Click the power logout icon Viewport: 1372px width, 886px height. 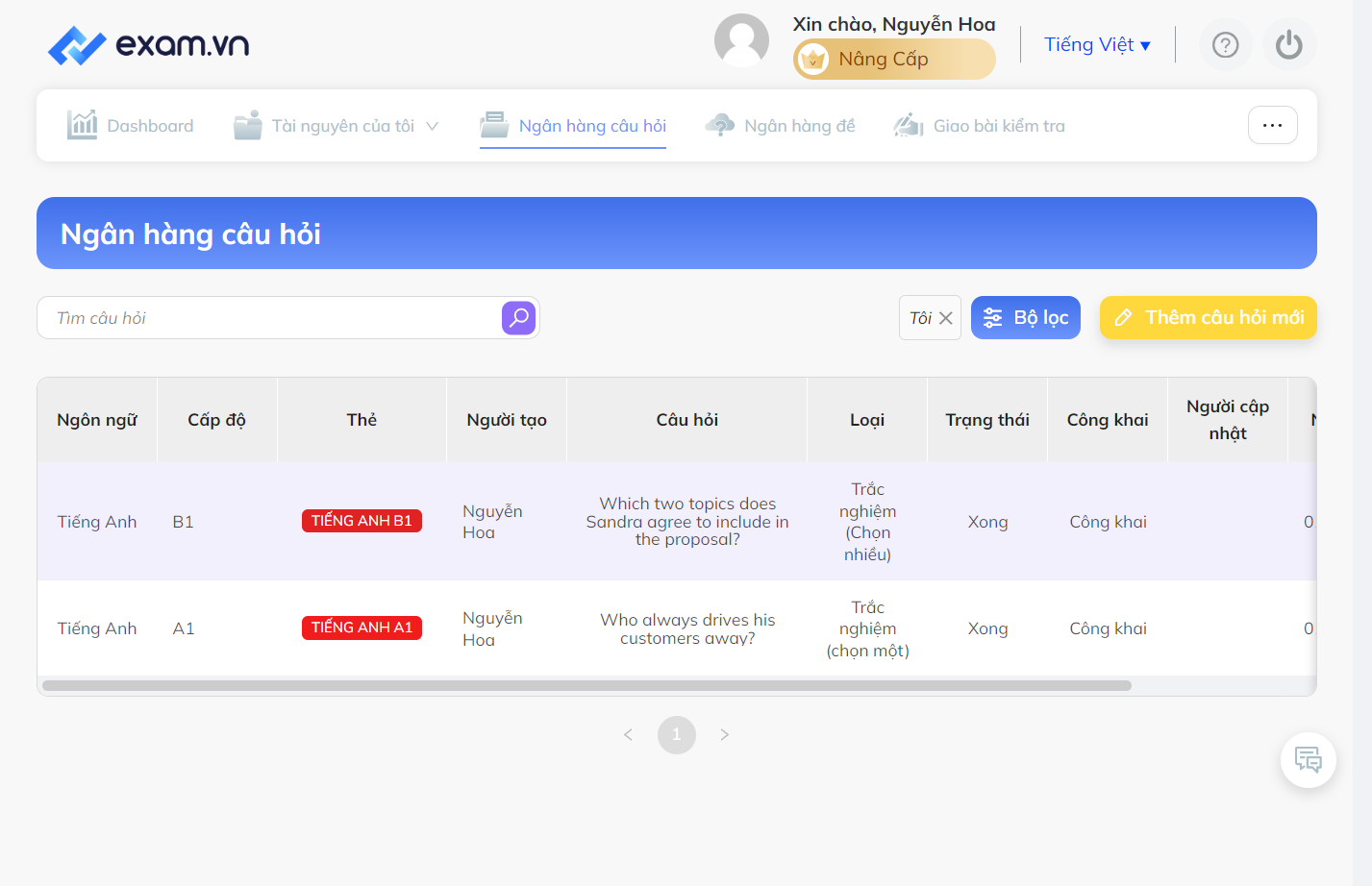click(1289, 45)
